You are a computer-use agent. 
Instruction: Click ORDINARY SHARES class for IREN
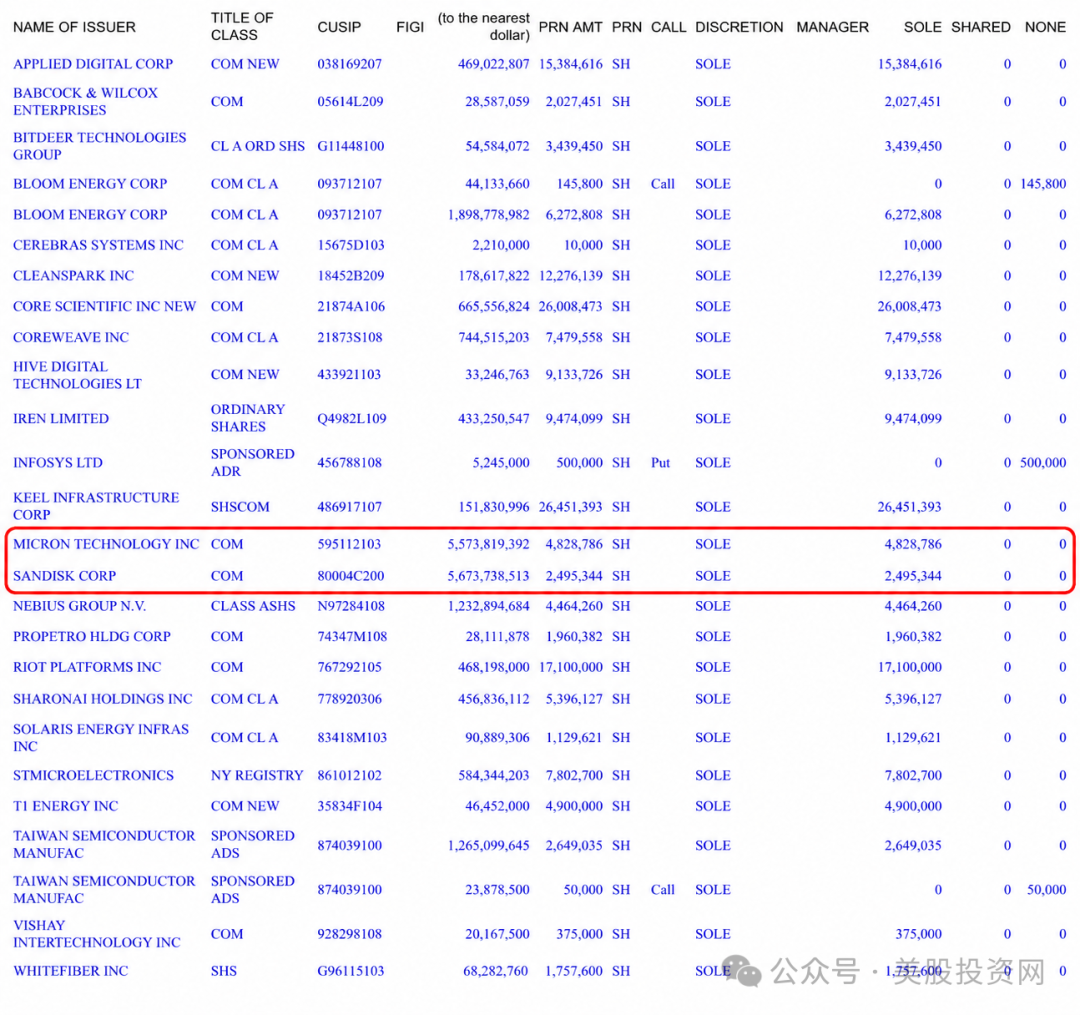[248, 418]
